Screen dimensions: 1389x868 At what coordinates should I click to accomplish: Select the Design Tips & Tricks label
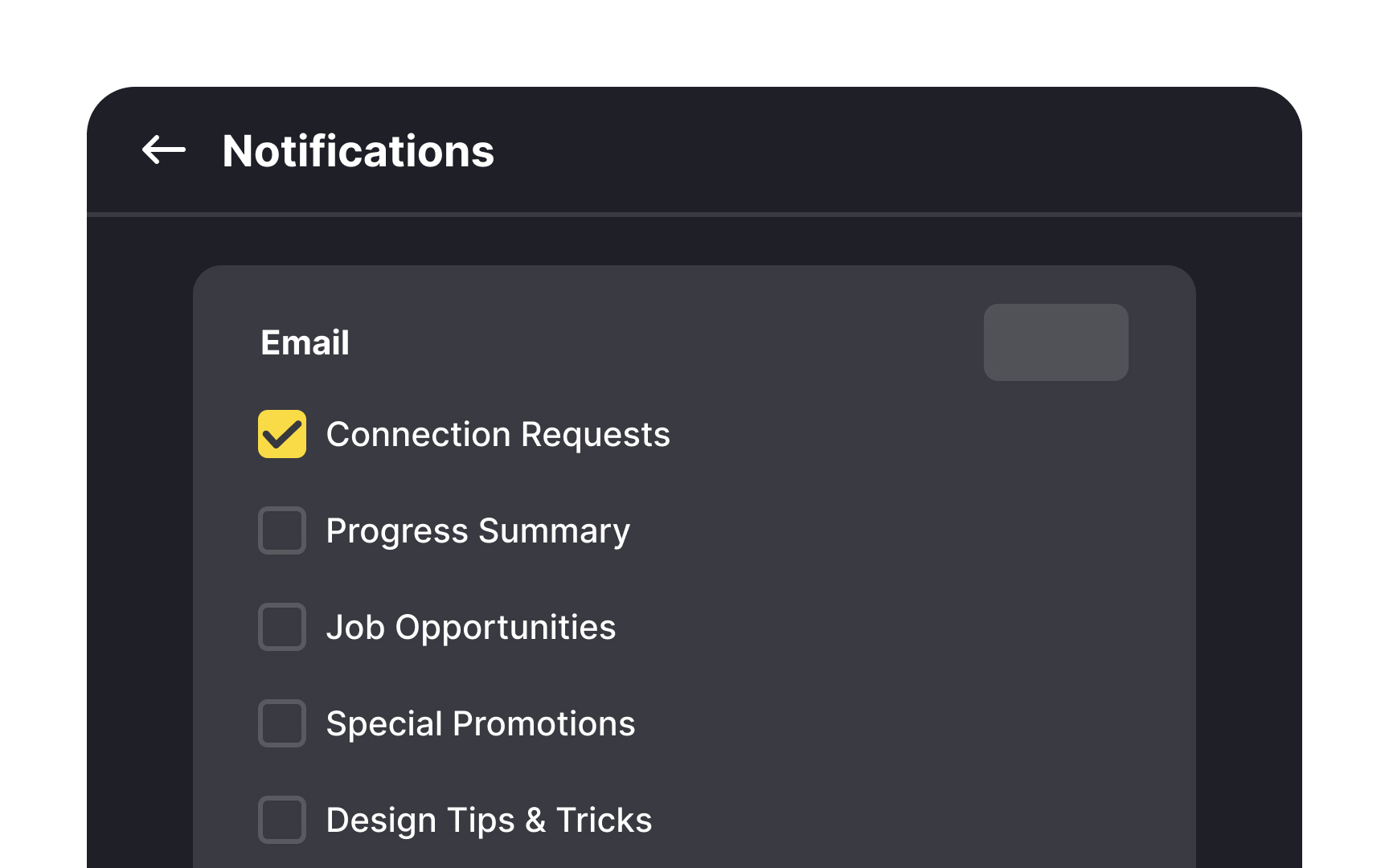[489, 820]
